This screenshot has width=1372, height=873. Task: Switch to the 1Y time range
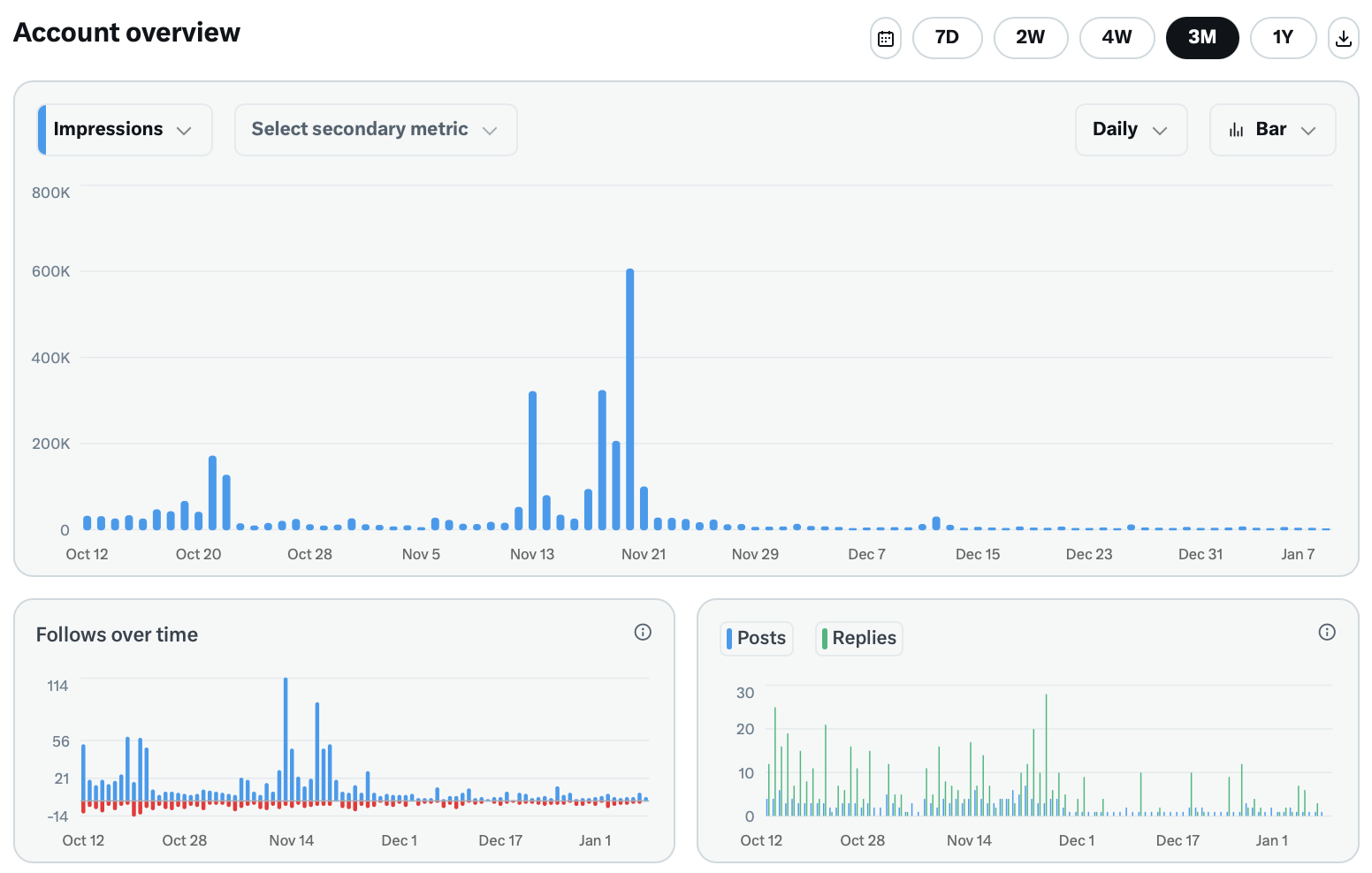1283,38
